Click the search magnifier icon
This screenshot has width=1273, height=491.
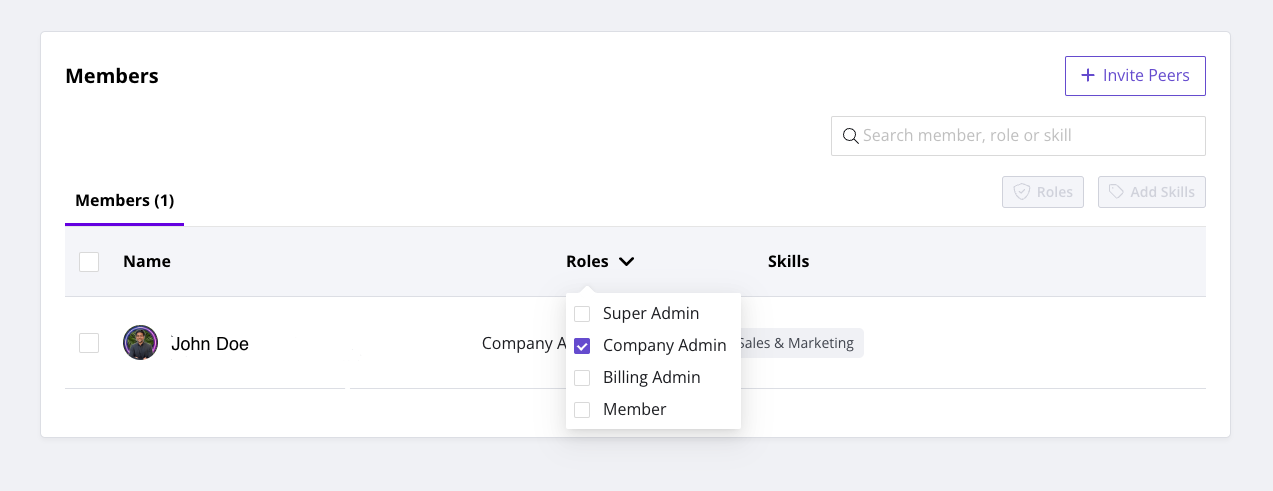pos(851,136)
